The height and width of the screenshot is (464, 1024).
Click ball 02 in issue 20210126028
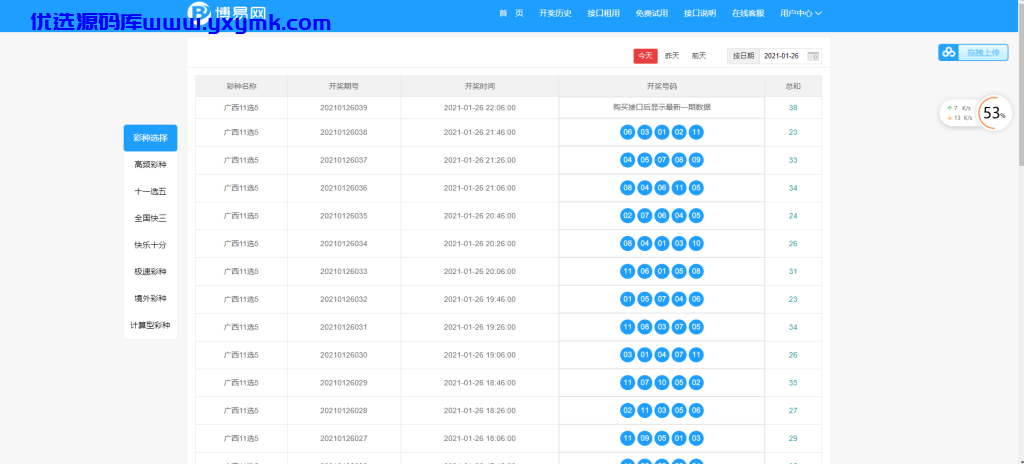(x=628, y=410)
